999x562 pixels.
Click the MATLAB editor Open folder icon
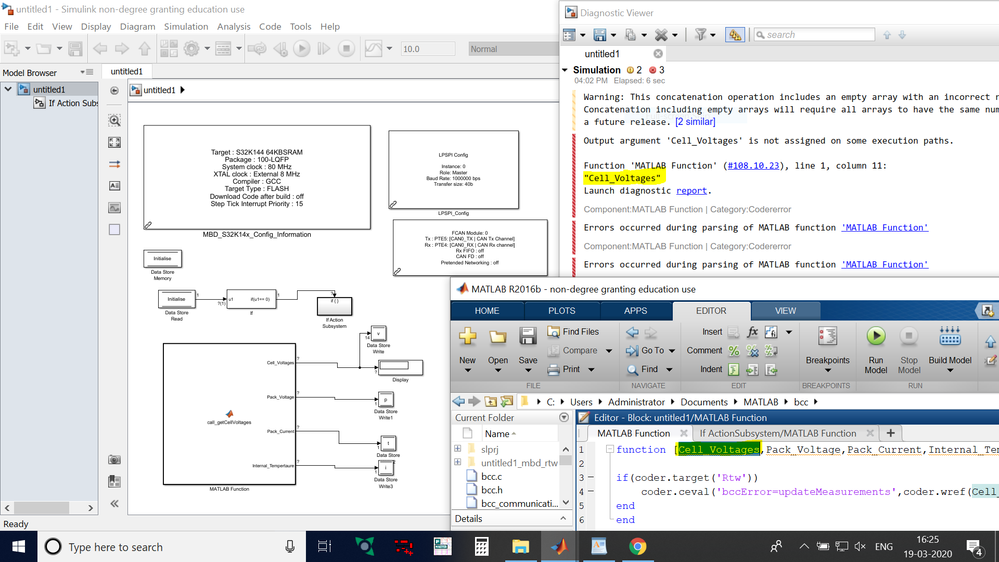pyautogui.click(x=498, y=336)
